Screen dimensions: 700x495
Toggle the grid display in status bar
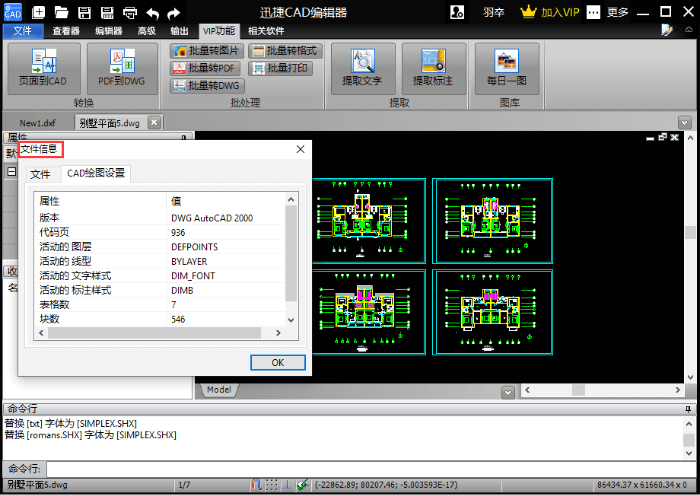[x=272, y=485]
